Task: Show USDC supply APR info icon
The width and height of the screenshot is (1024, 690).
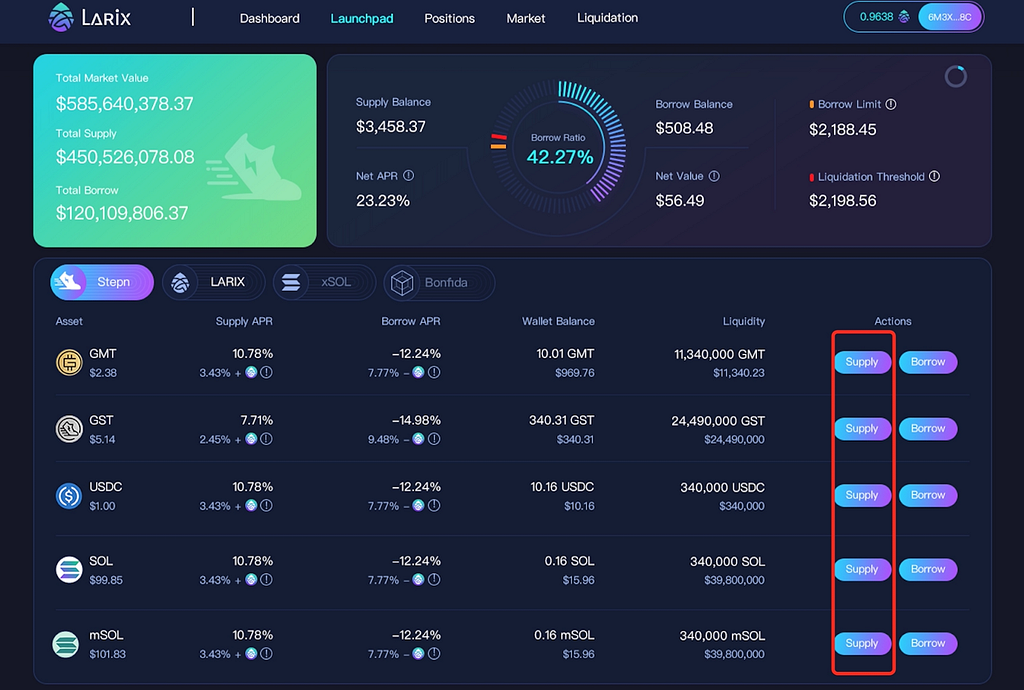Action: 266,505
